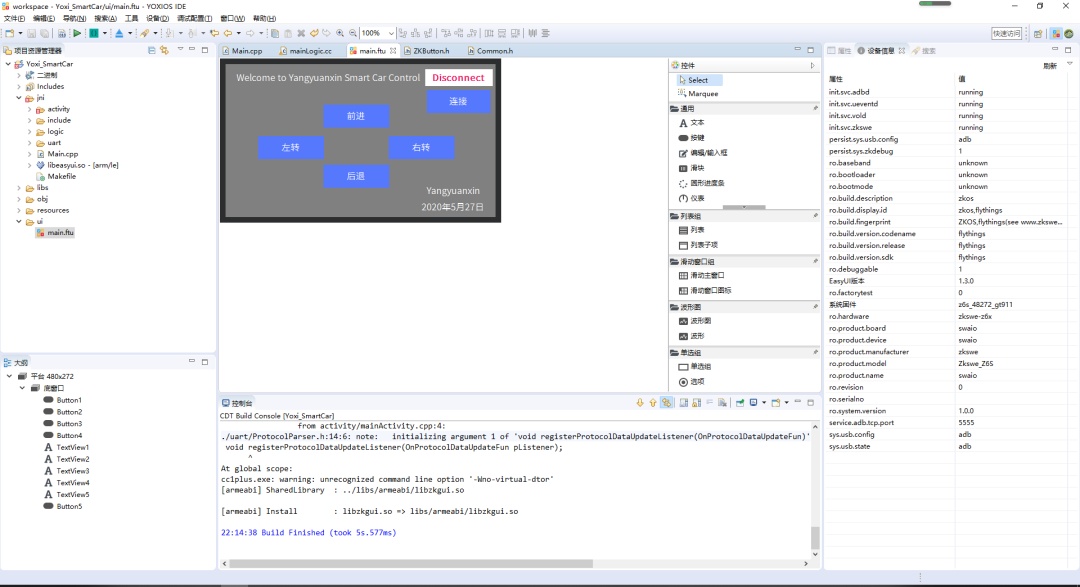
Task: Click Collapse All icon in project explorer
Action: pos(152,50)
